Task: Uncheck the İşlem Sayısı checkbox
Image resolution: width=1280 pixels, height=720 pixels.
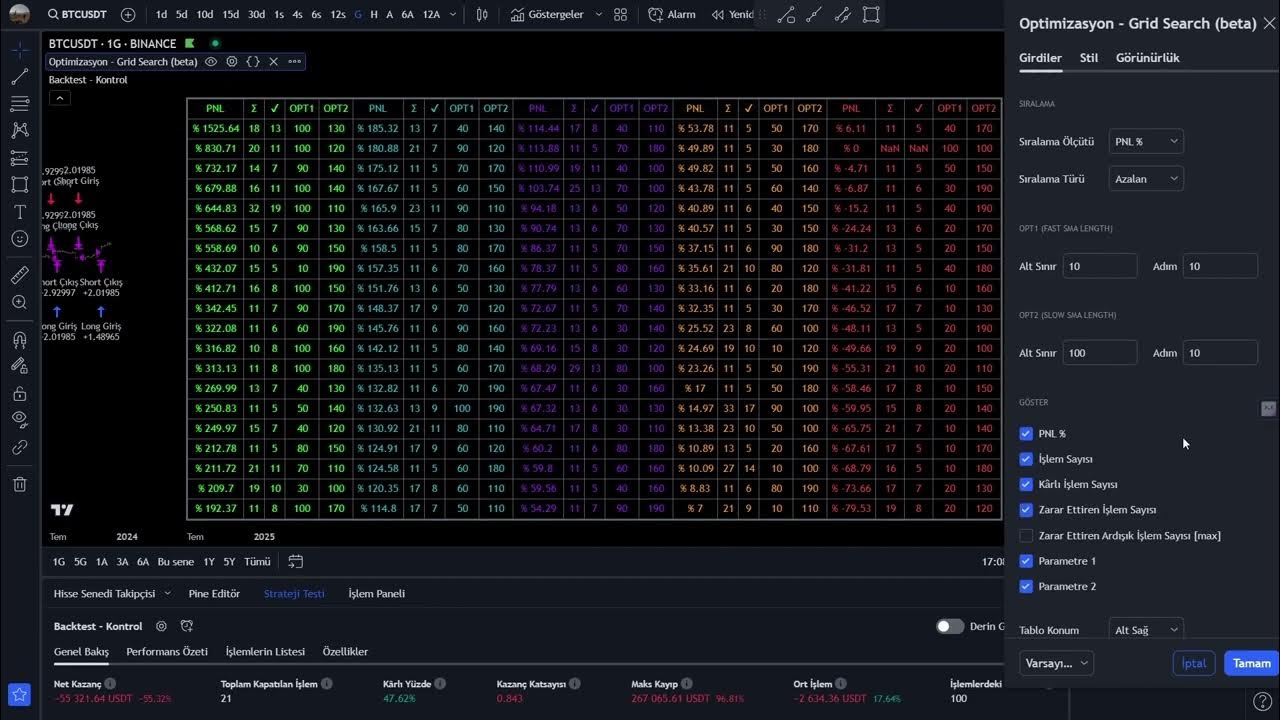Action: (1026, 459)
